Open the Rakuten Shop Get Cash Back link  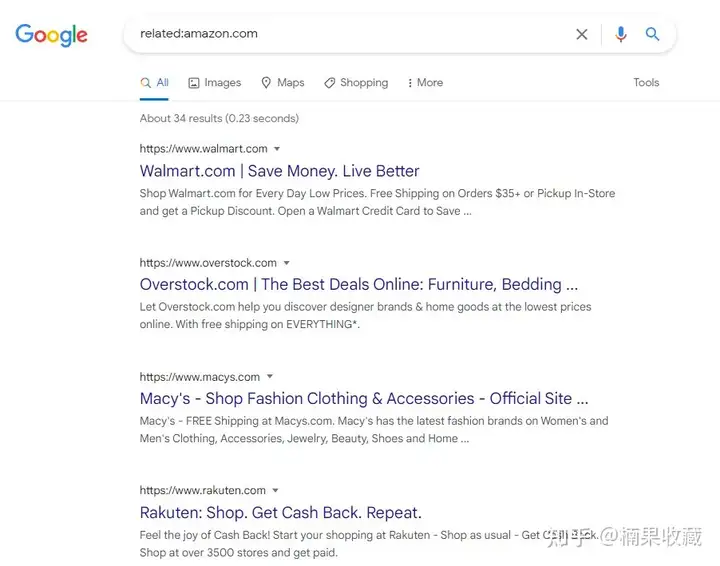coord(281,512)
